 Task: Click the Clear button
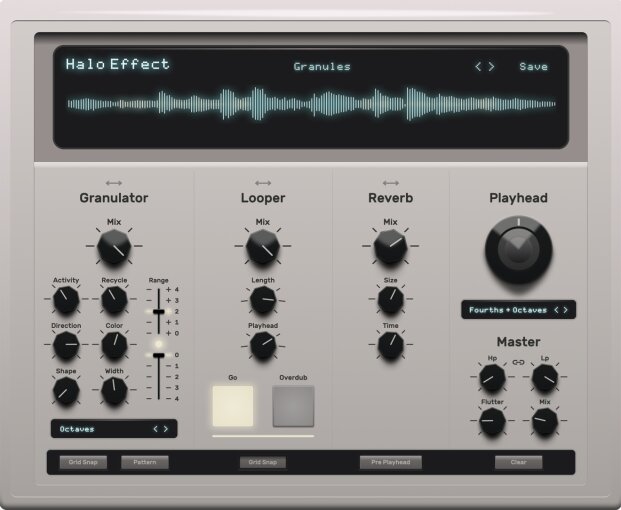(x=518, y=462)
